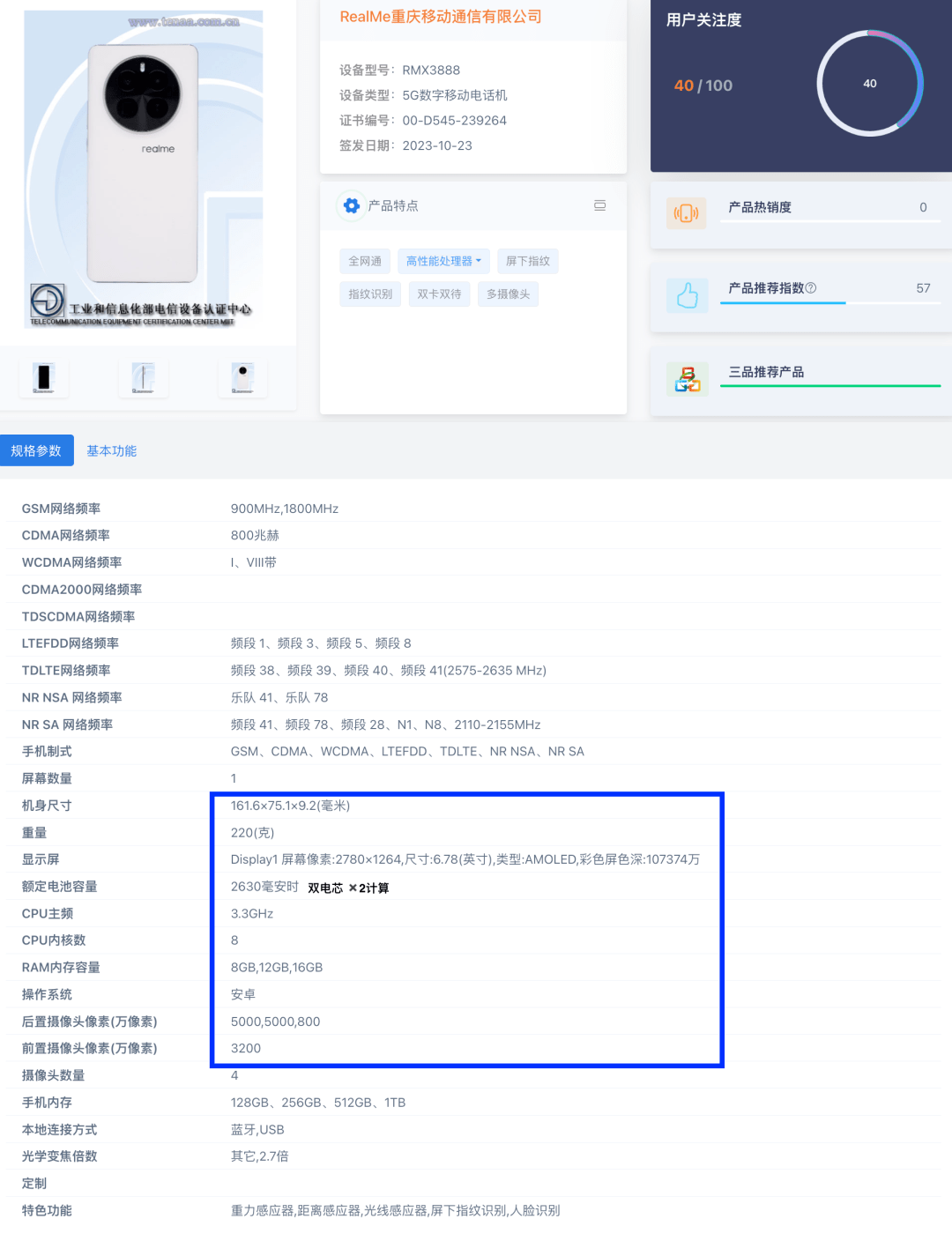Click the 全网通 feature tag
The width and height of the screenshot is (952, 1241).
365,261
